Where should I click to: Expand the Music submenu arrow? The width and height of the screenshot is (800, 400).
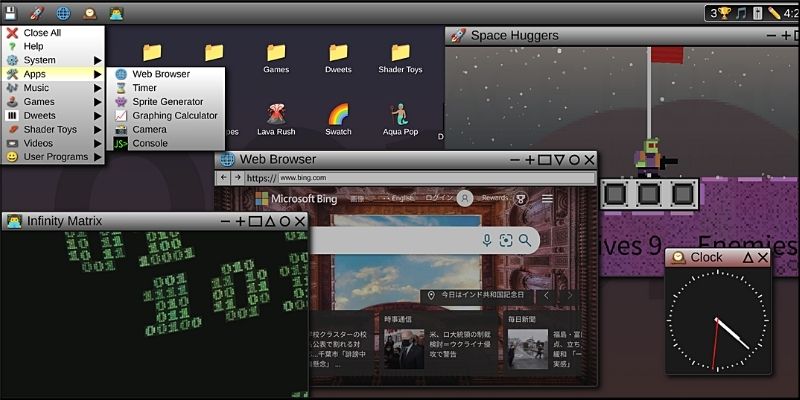click(97, 88)
